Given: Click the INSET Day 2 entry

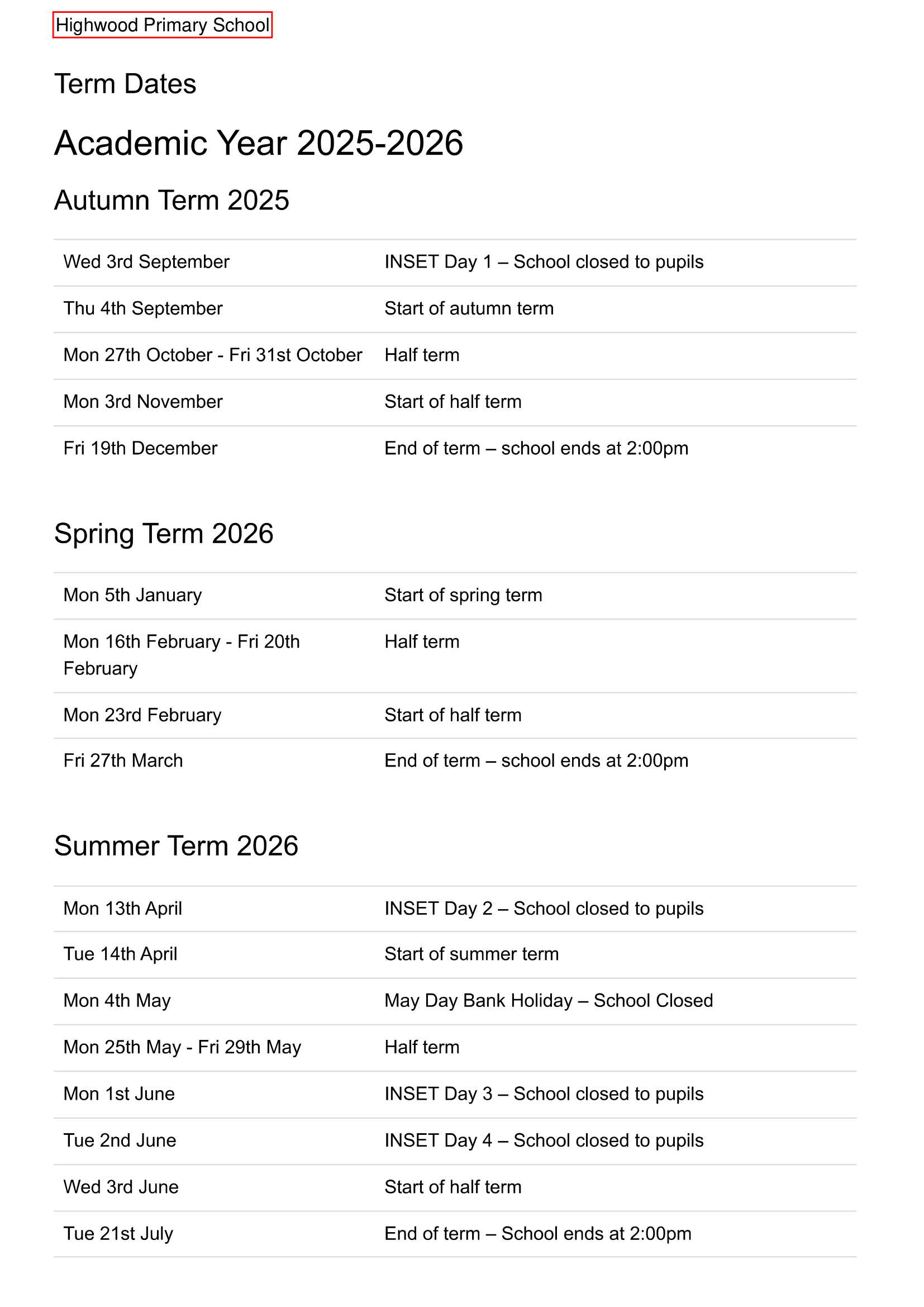Looking at the screenshot, I should click(x=544, y=909).
